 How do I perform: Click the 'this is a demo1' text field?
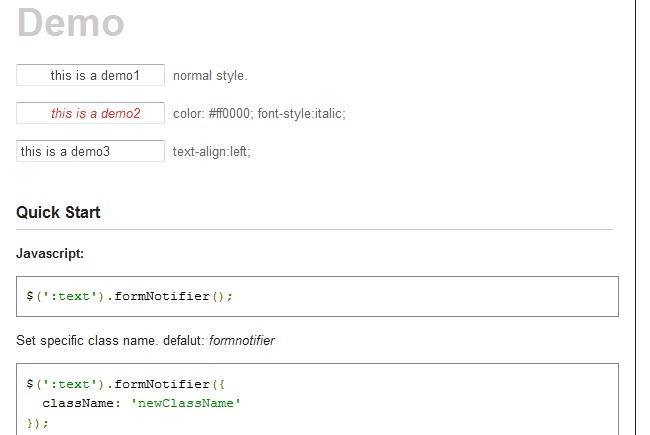tap(90, 76)
